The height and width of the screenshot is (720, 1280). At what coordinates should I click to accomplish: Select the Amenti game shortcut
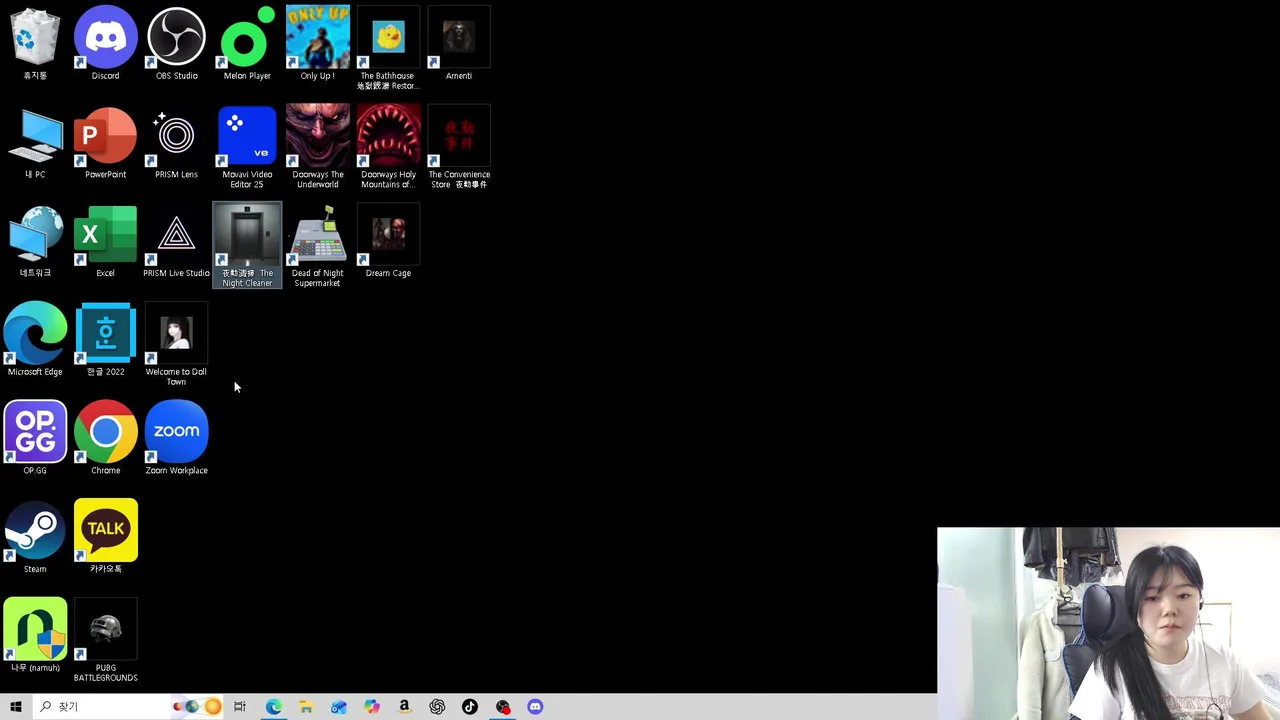click(459, 44)
